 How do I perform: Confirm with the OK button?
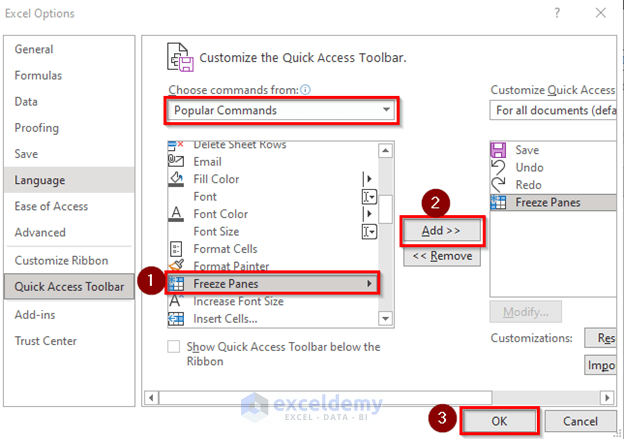click(498, 421)
